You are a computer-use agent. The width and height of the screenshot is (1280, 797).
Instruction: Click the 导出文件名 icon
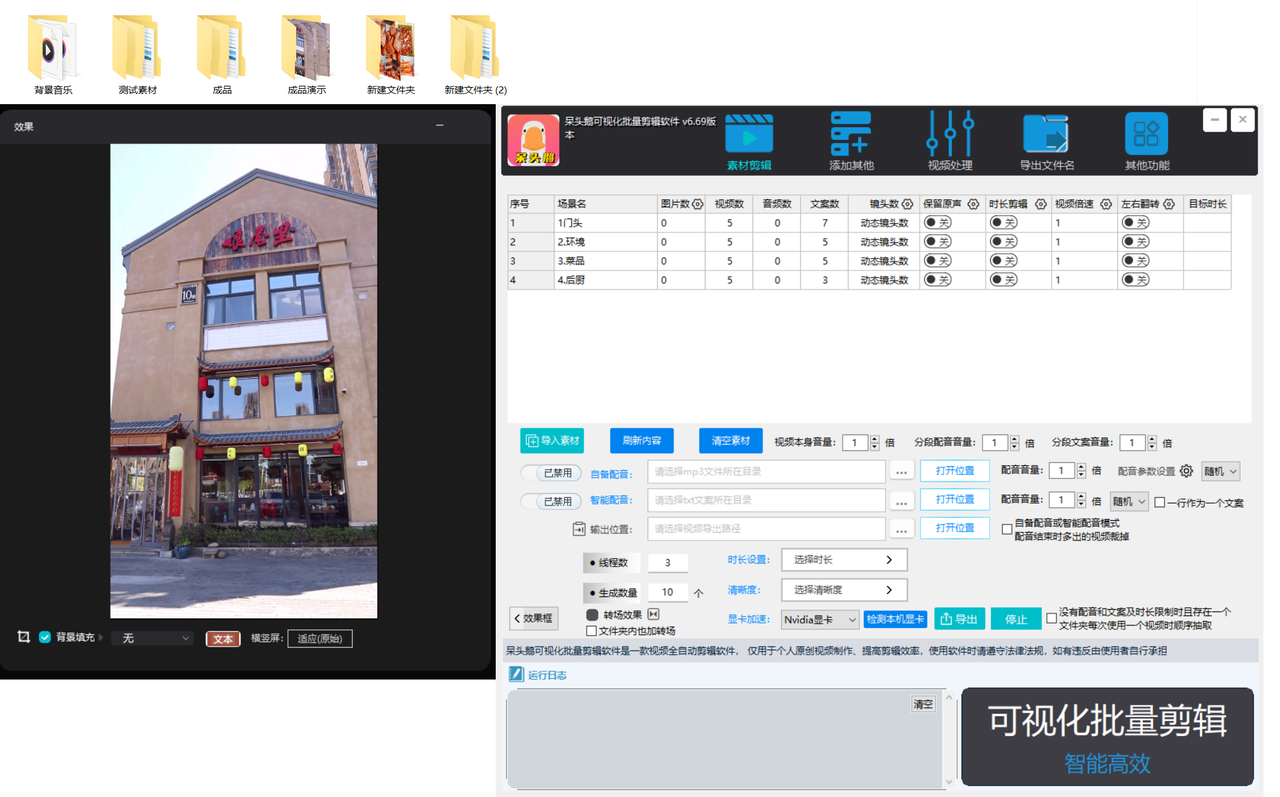coord(1046,141)
